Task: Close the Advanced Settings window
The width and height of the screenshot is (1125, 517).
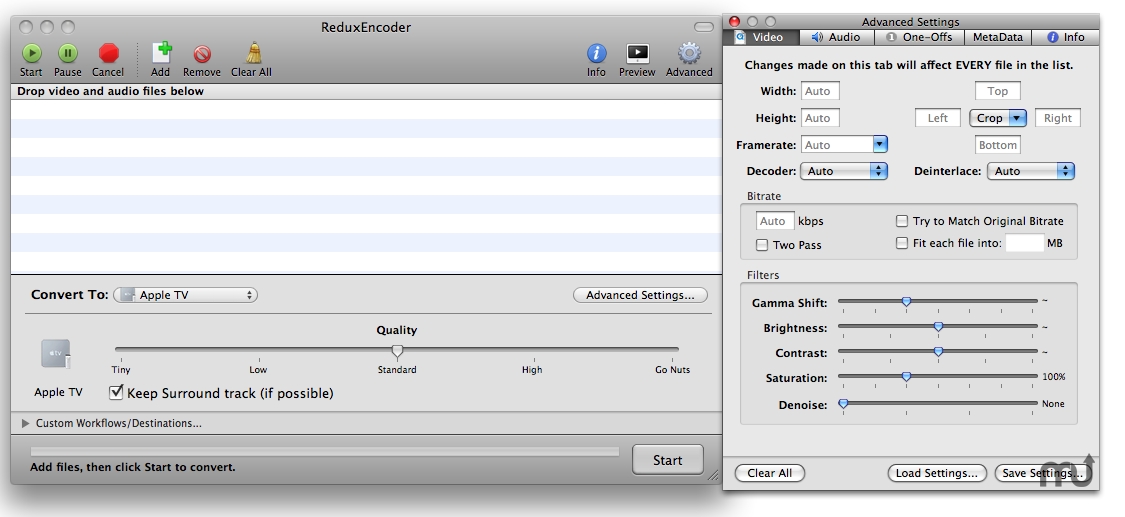Action: [734, 22]
